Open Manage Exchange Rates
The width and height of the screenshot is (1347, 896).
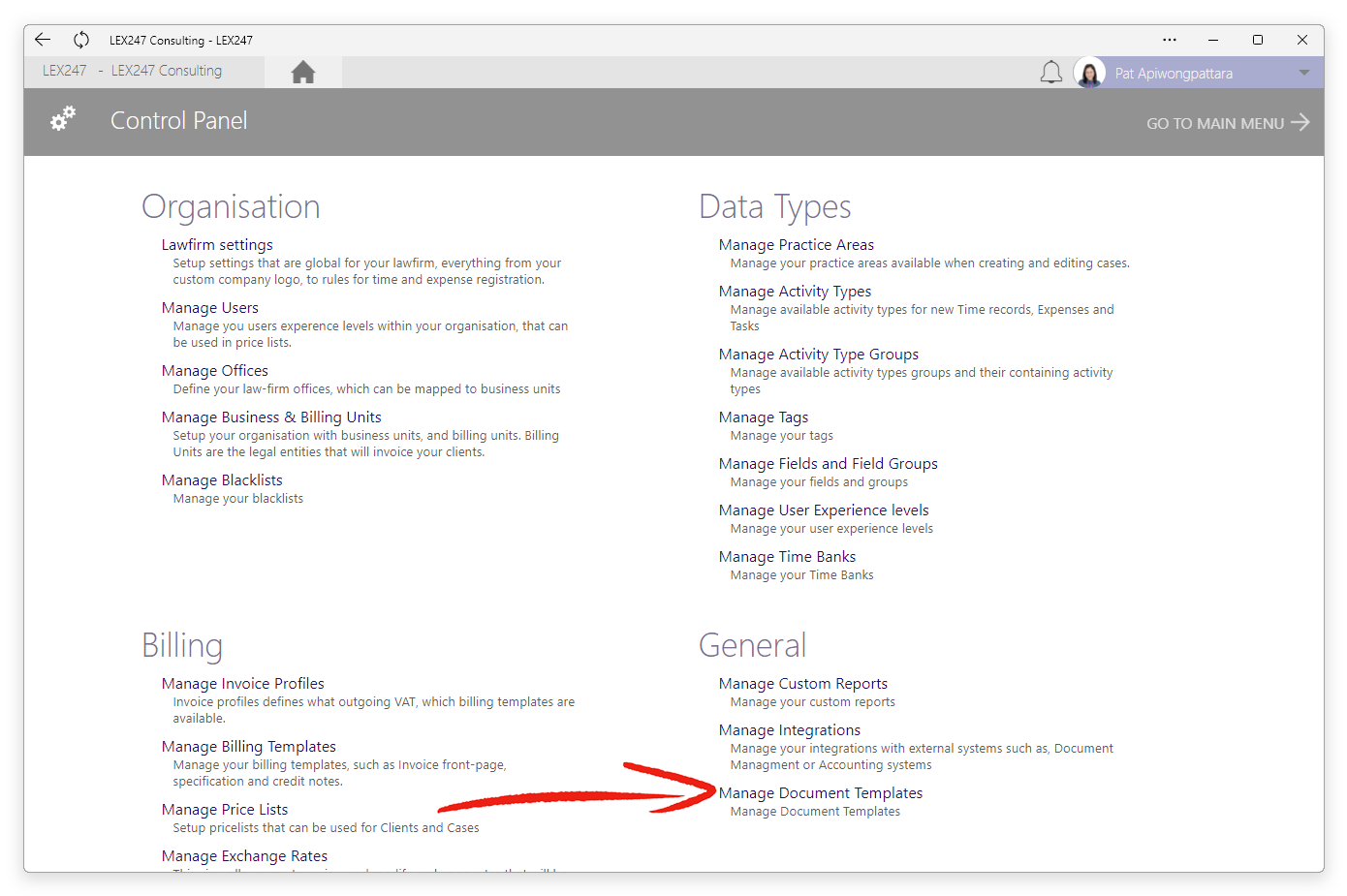[x=244, y=856]
